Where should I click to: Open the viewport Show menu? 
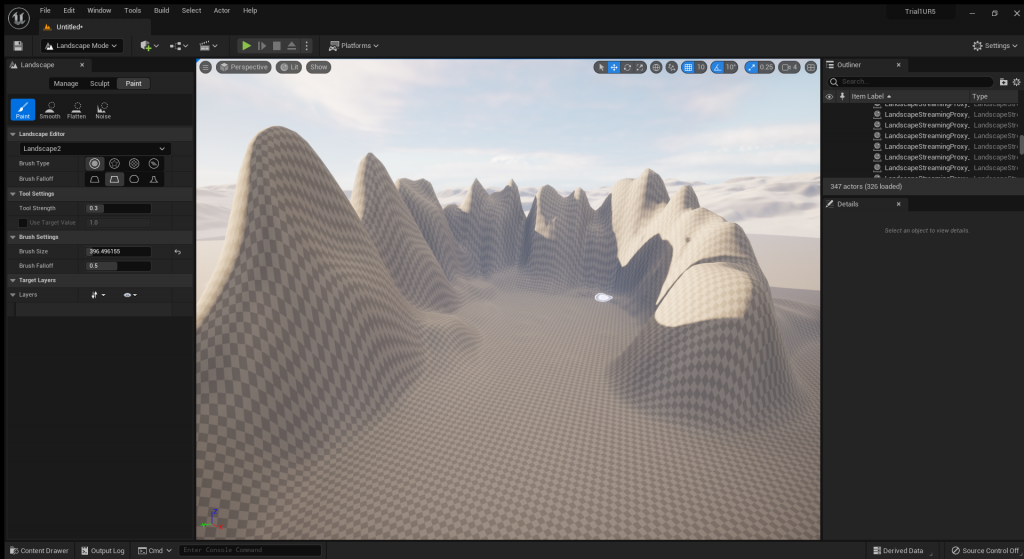point(319,67)
